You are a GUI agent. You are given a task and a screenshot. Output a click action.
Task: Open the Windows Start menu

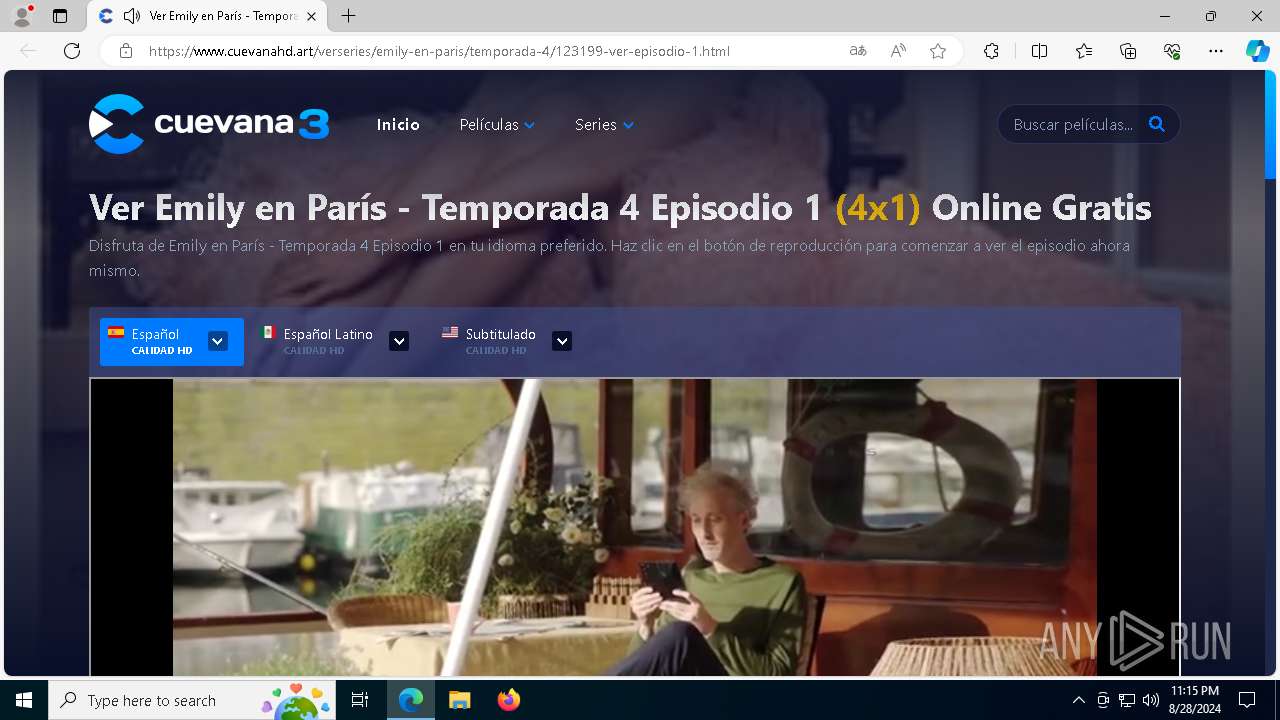24,700
